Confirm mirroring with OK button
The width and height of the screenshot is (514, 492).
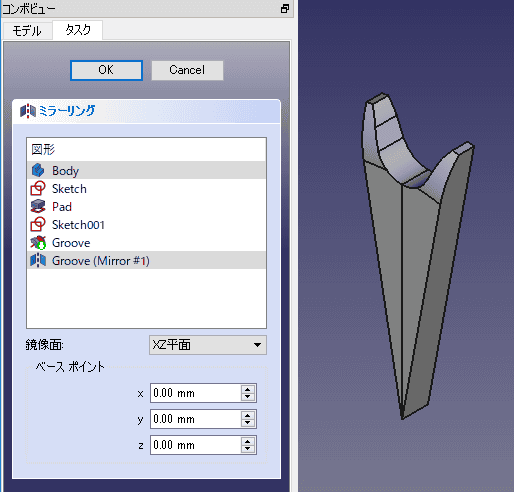point(106,70)
